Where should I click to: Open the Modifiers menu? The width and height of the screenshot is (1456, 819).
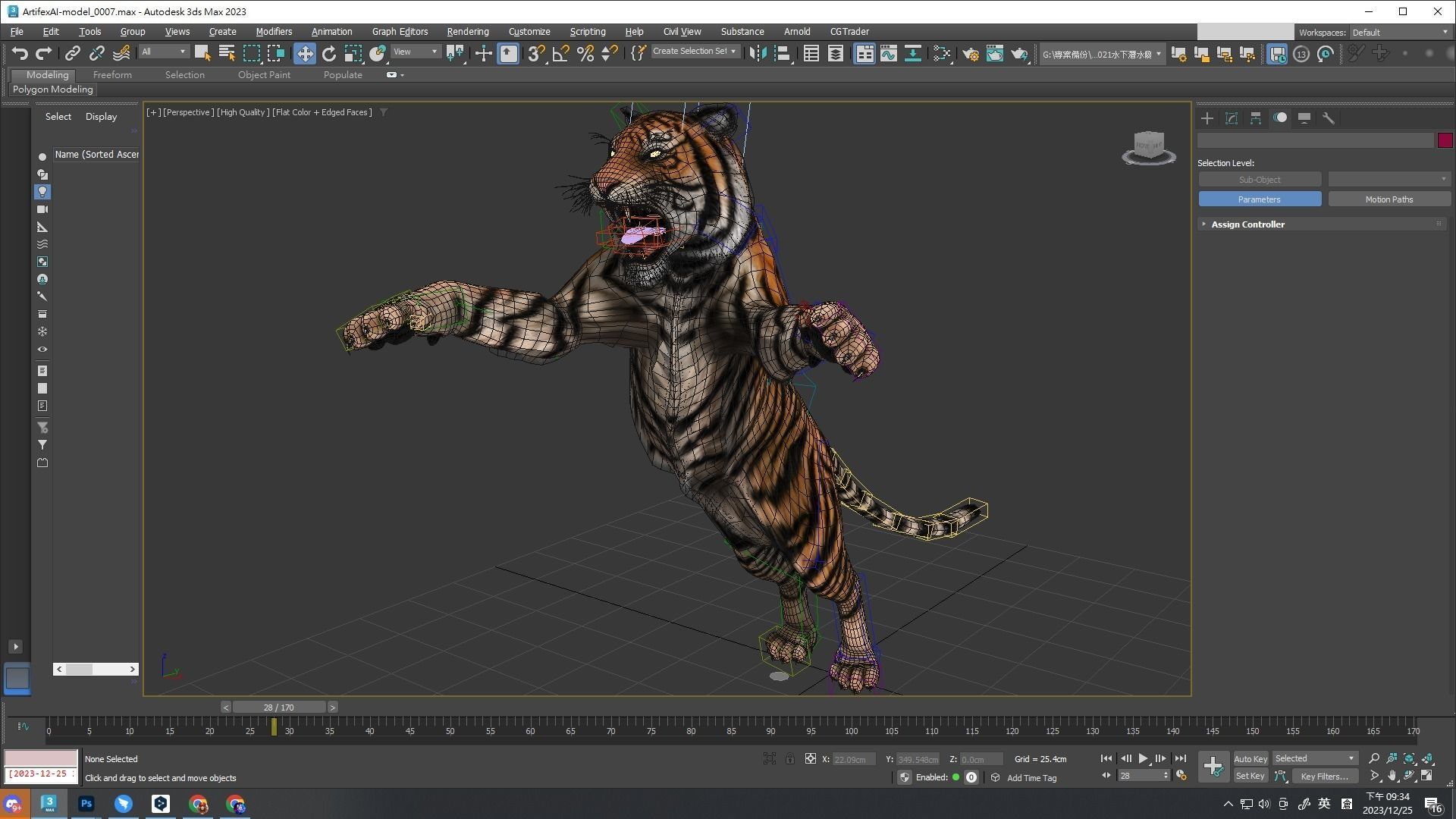coord(274,31)
